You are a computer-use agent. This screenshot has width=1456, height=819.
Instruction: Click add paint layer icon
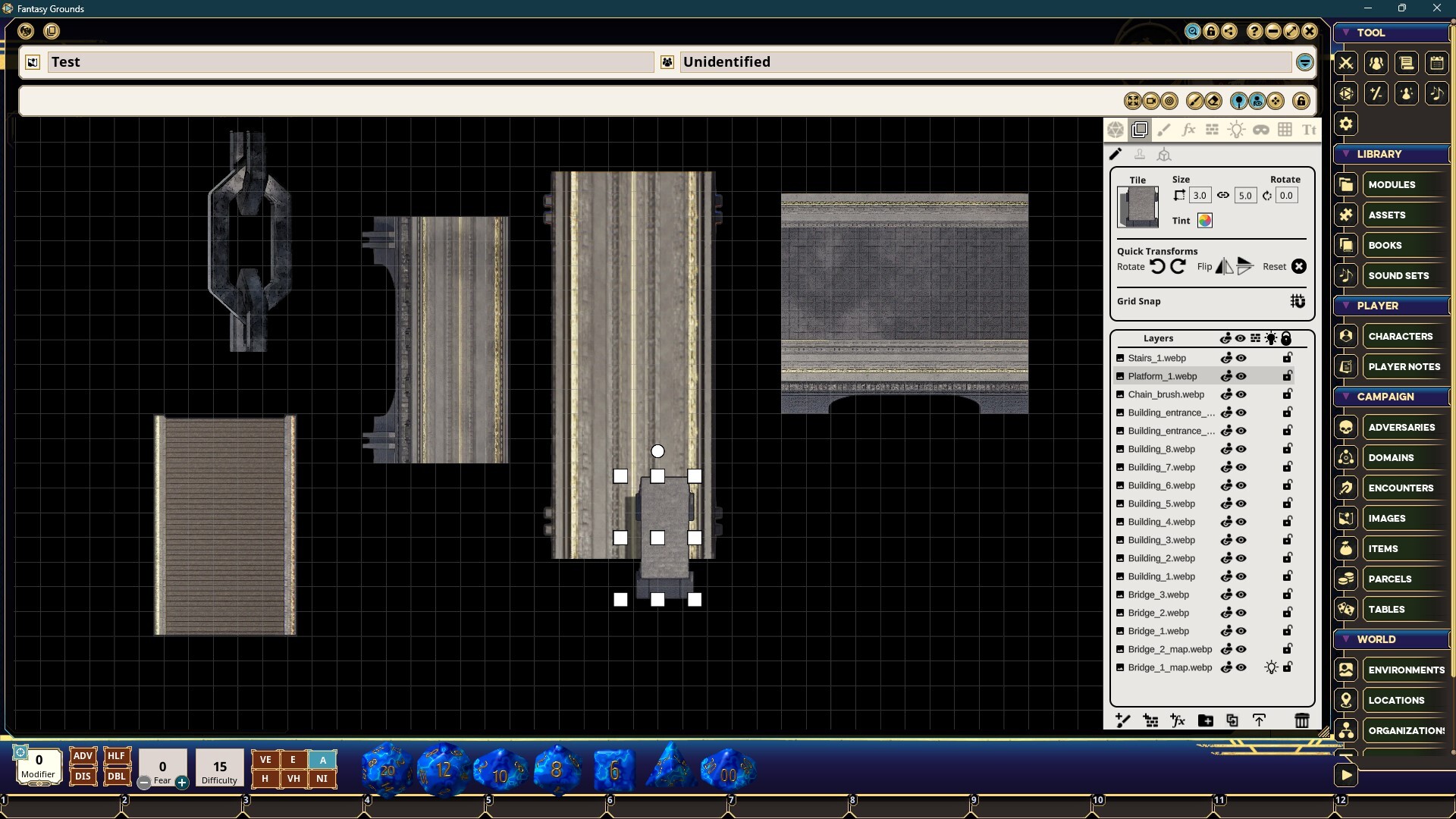pyautogui.click(x=1123, y=720)
